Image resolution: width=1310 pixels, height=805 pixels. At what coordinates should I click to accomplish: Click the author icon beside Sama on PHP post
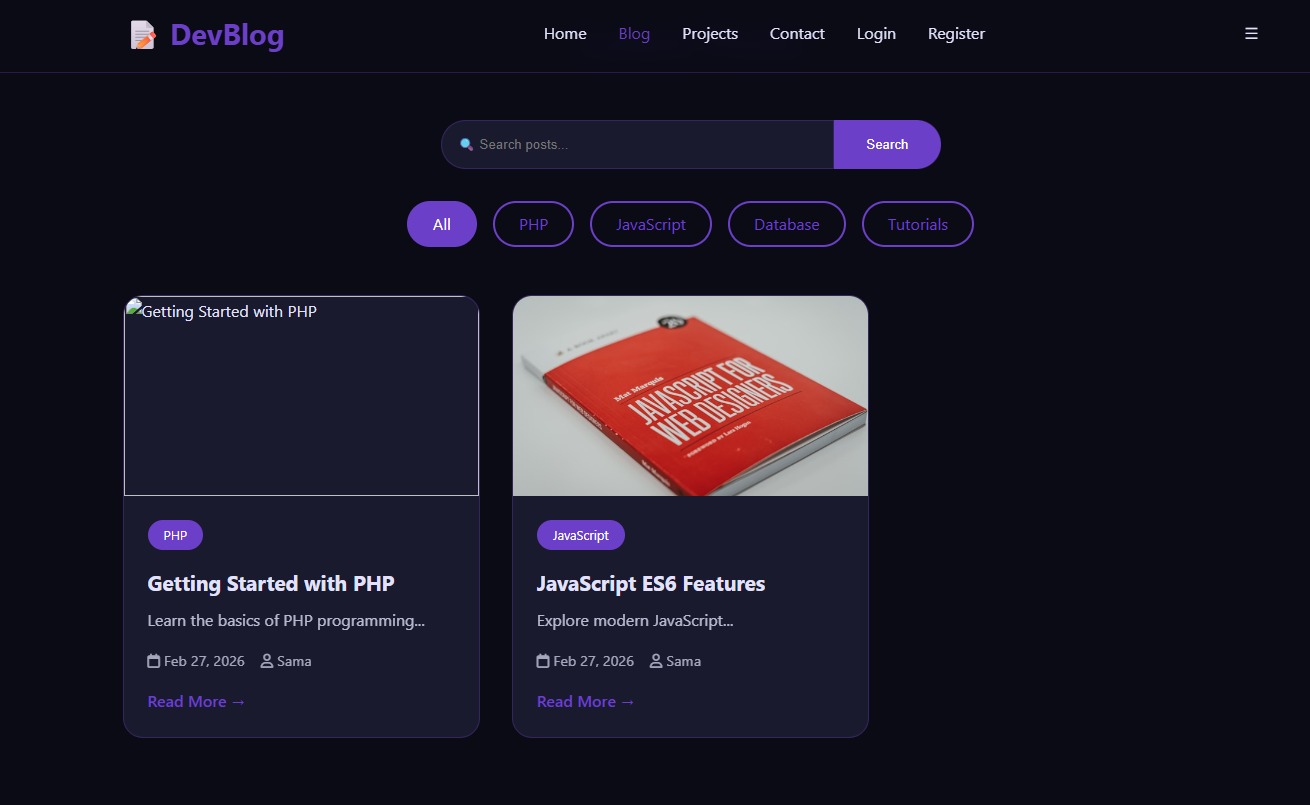point(265,660)
